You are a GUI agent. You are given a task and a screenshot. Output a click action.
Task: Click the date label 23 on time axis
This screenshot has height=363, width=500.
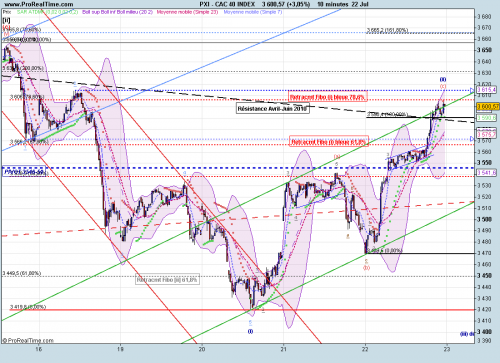coord(447,349)
